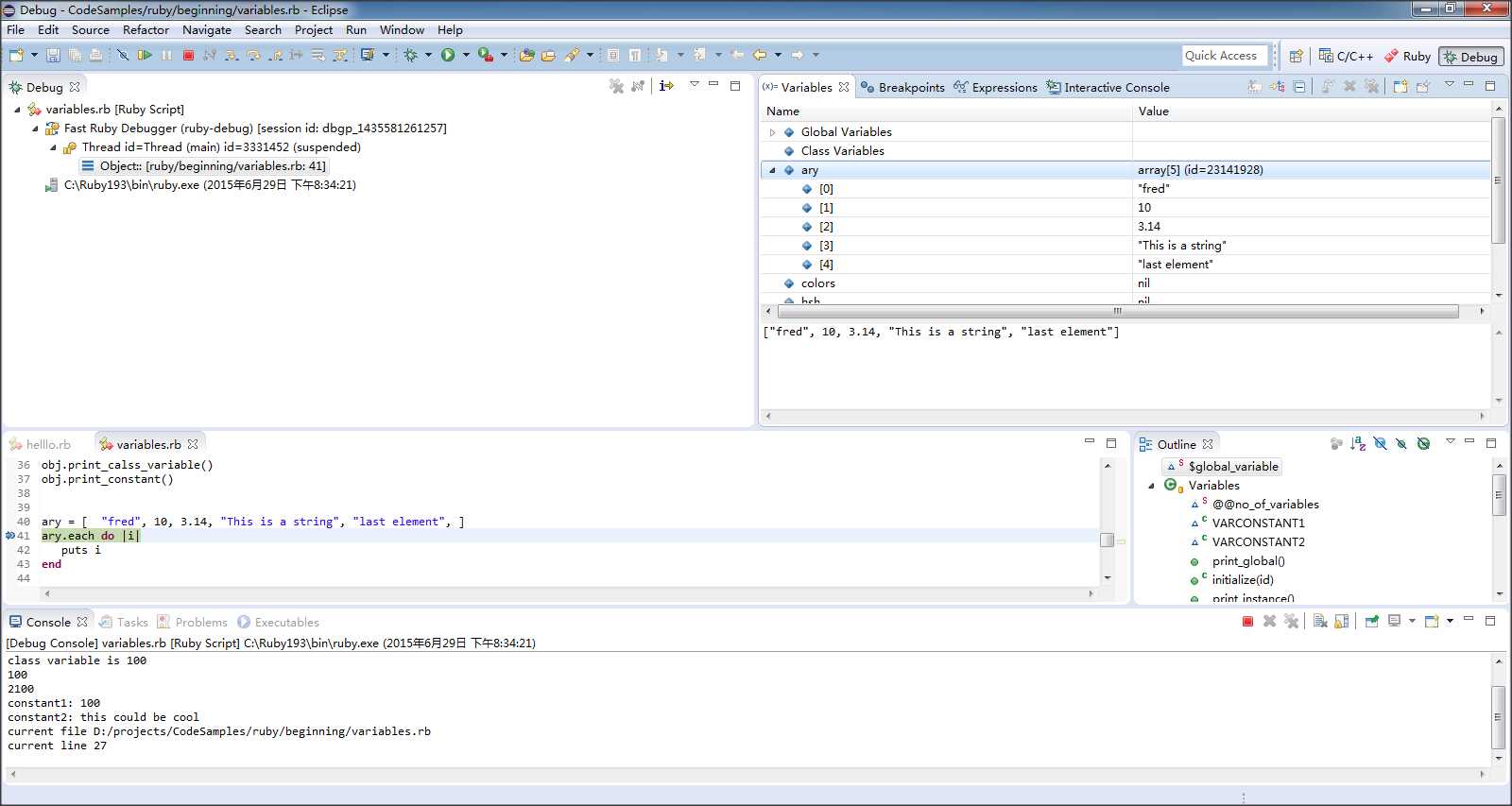Screen dimensions: 1512x806
Task: Click the green Run launch button icon
Action: pos(448,55)
